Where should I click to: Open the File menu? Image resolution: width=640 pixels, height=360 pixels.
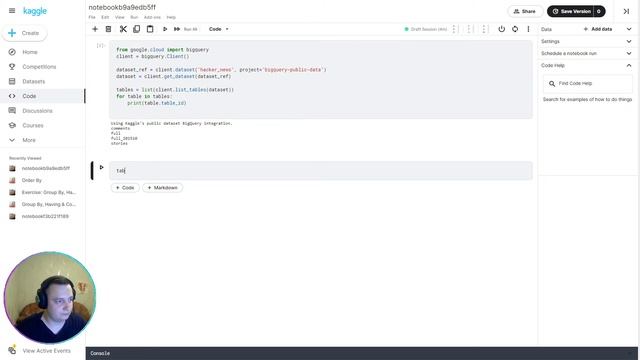point(92,17)
